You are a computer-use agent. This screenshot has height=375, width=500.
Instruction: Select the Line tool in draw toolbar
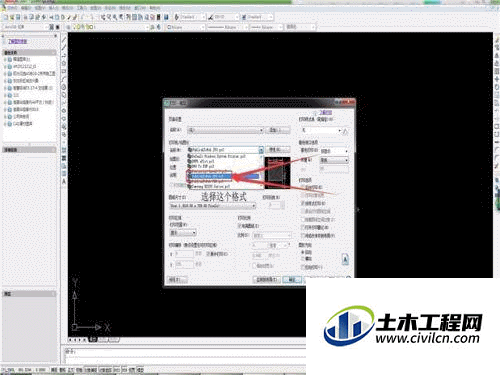pos(64,40)
